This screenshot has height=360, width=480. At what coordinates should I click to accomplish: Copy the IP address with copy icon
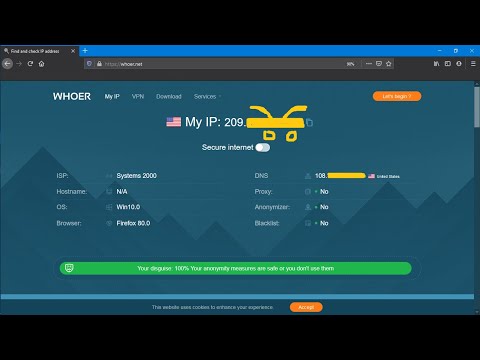click(x=309, y=123)
